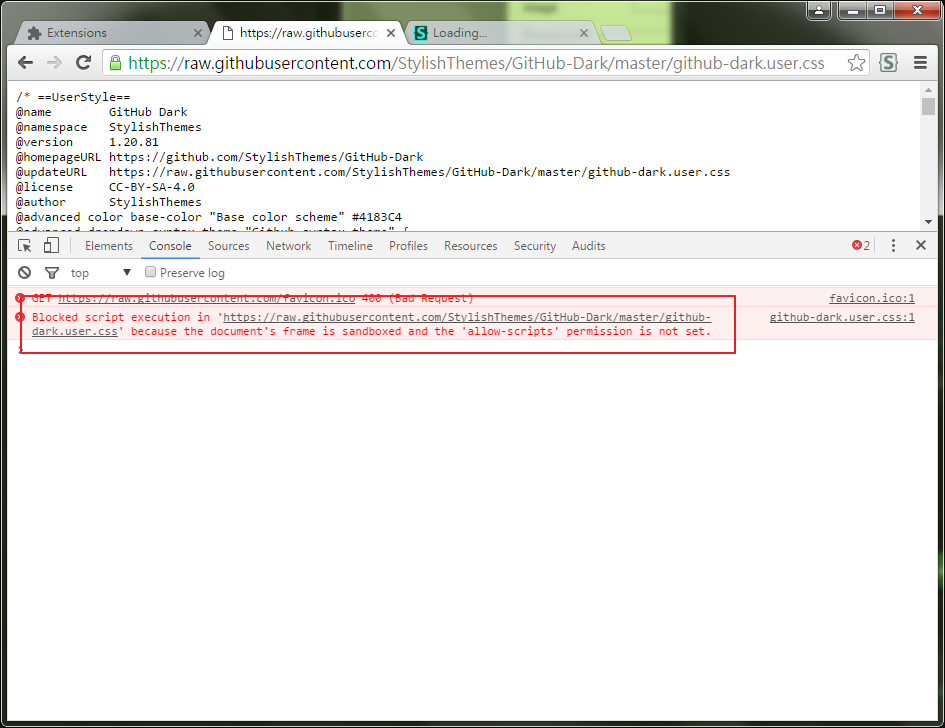Click the '@license CC-BY-SA-4.0' line
The width and height of the screenshot is (945, 728).
(105, 187)
